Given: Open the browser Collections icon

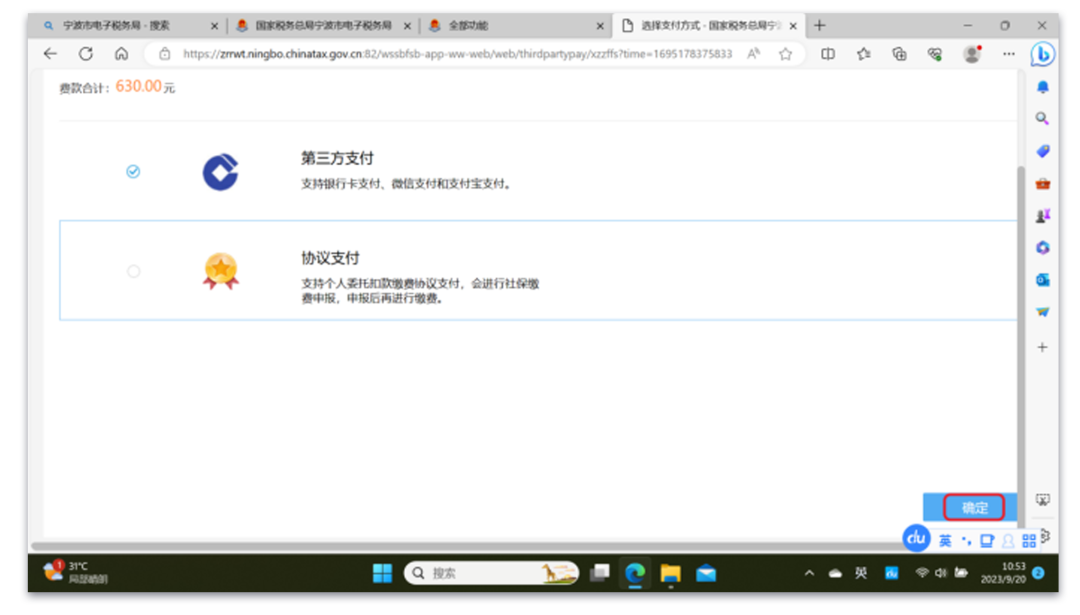Looking at the screenshot, I should [x=899, y=54].
